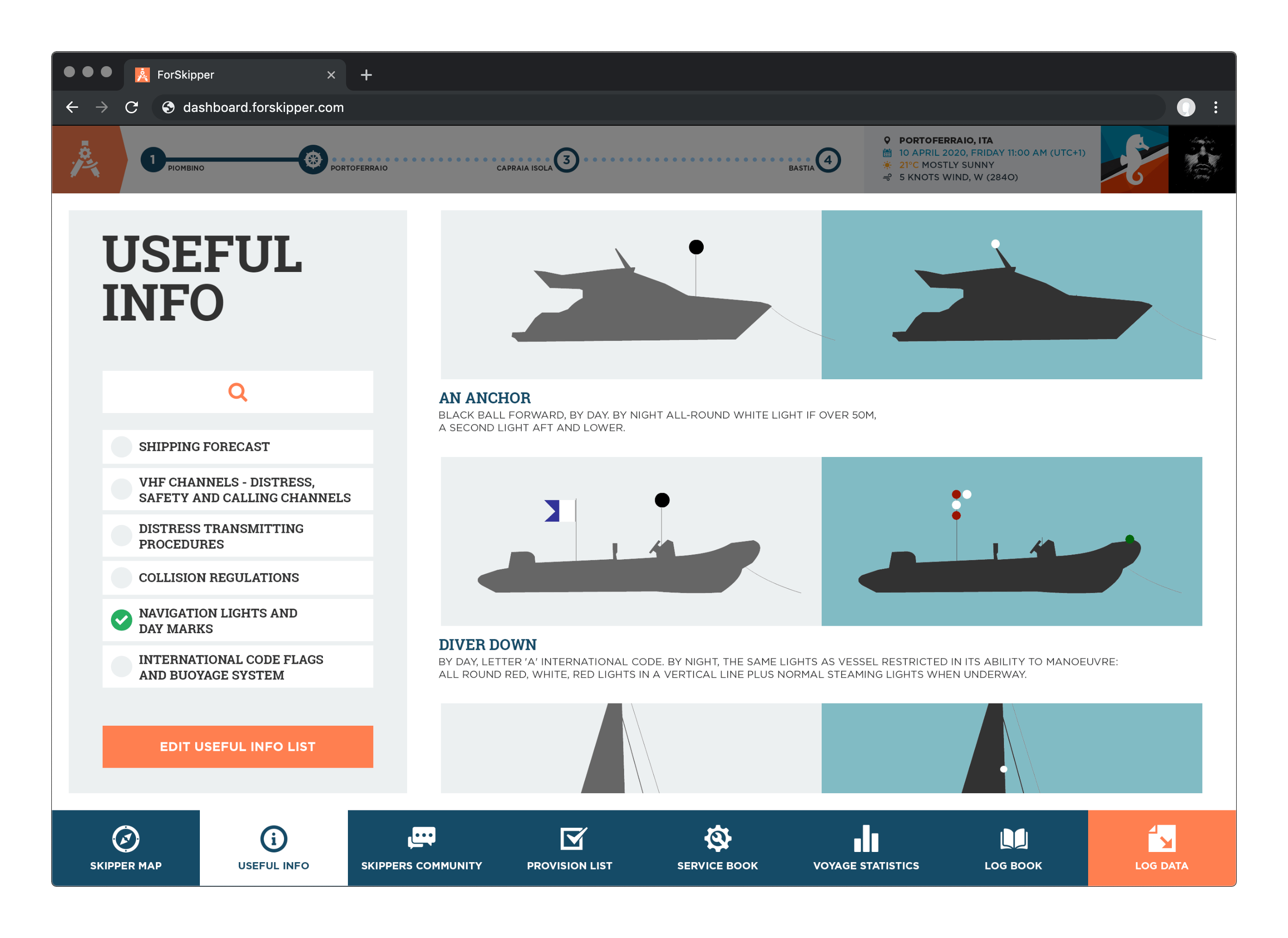Open Skippers Community chat icon
Screen dimensions: 1288x938
click(x=421, y=838)
